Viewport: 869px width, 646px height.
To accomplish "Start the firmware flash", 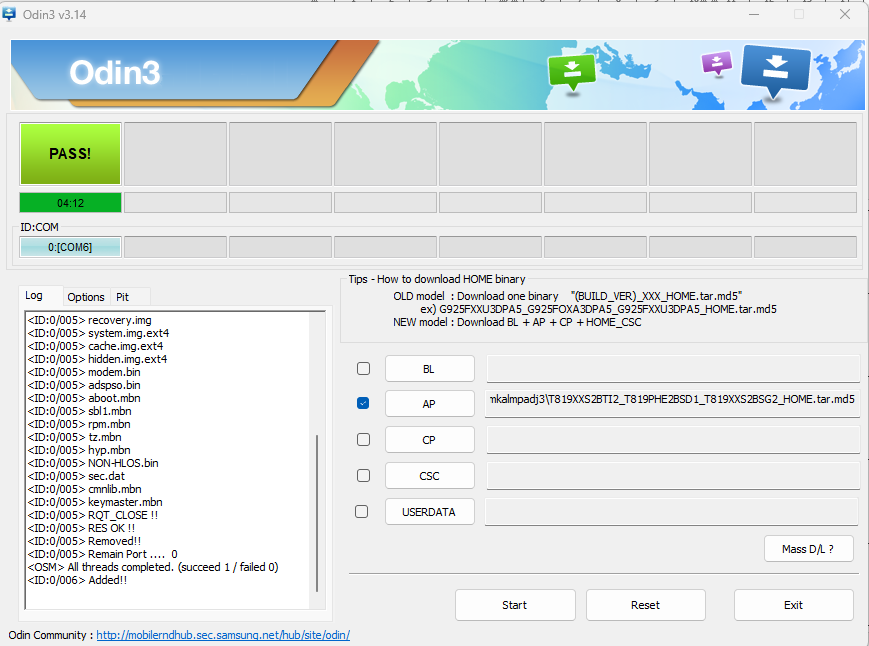I will coord(514,604).
